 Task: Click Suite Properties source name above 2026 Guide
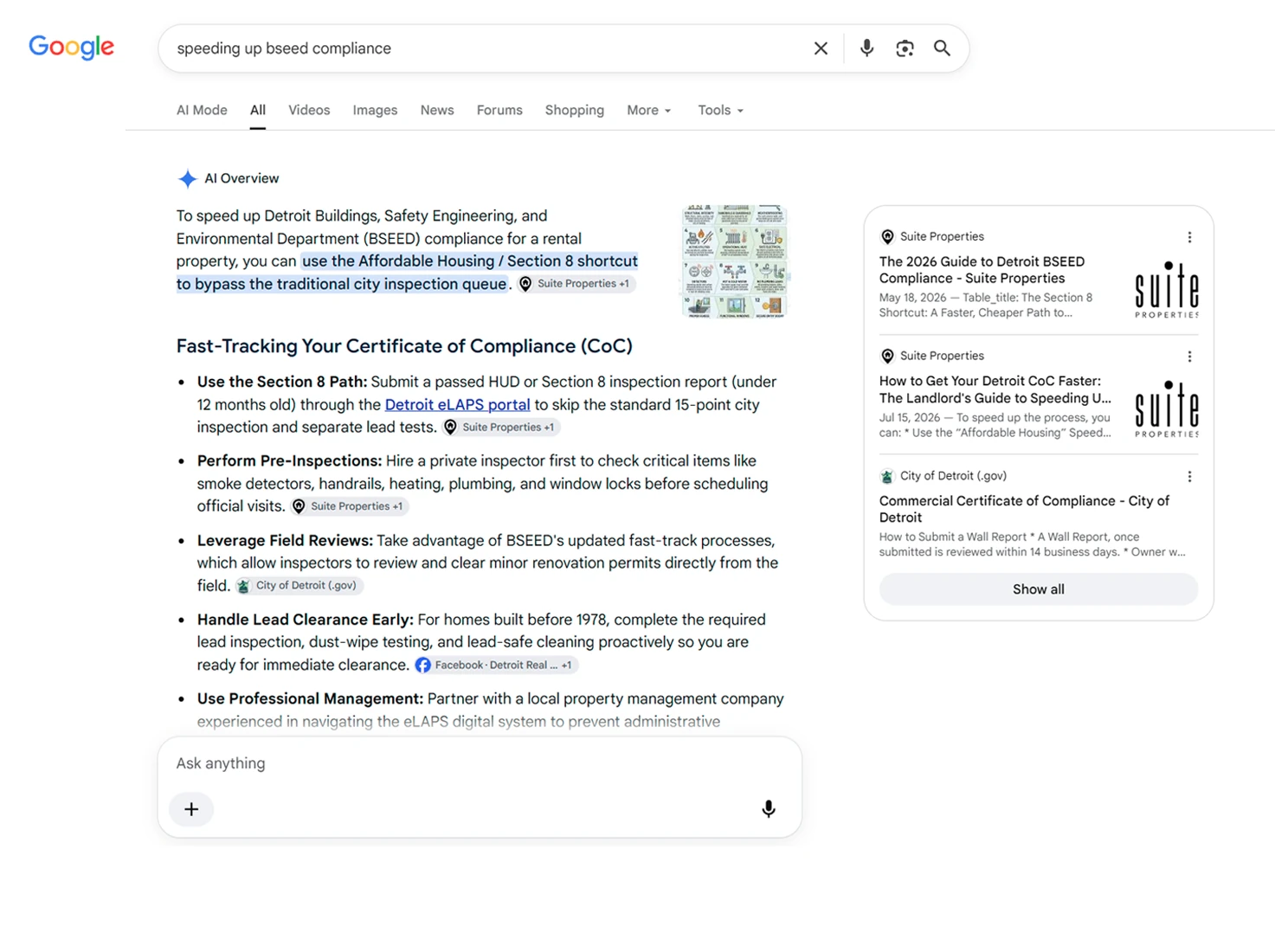[942, 236]
